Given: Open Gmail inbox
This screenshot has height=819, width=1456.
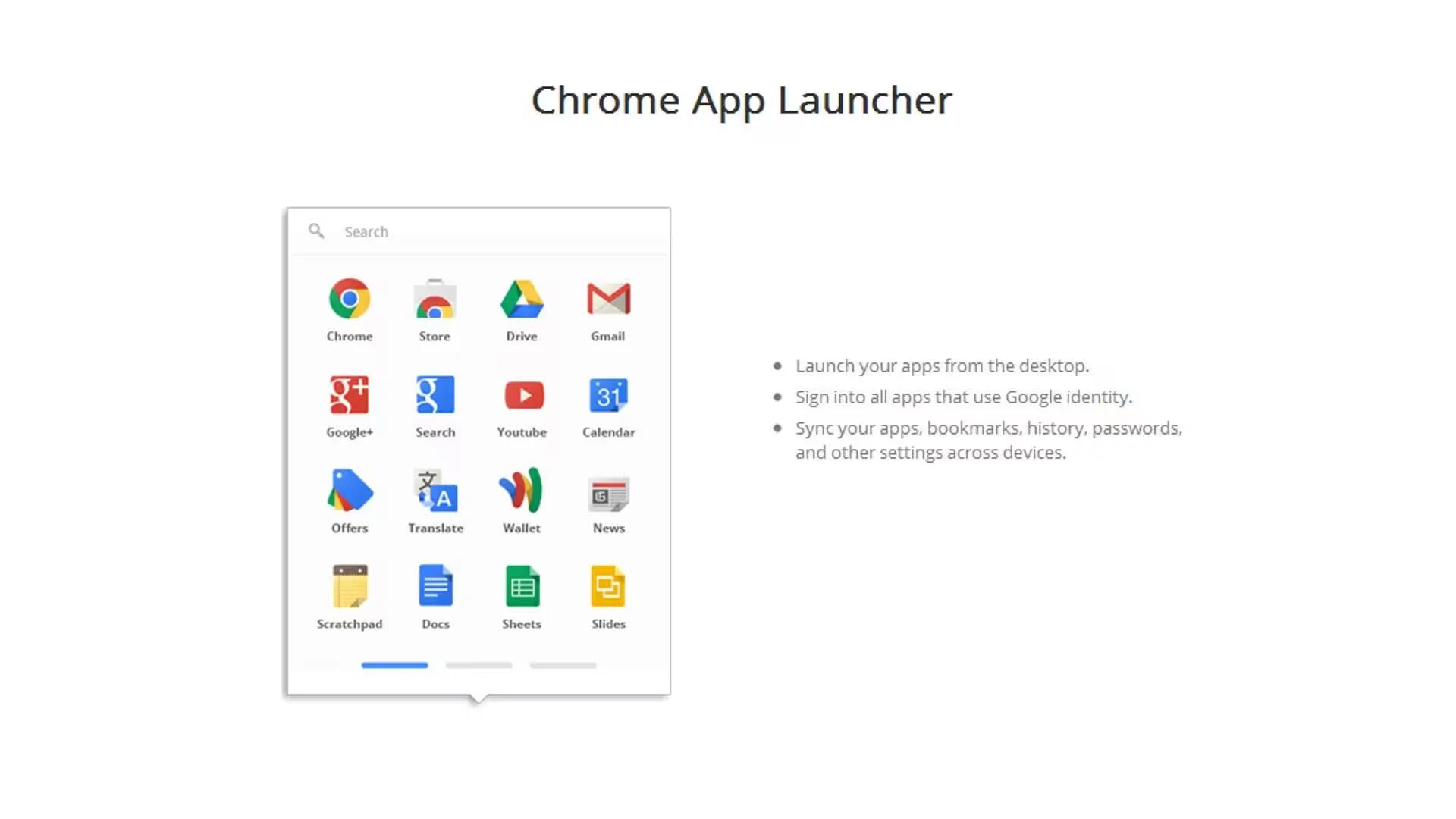Looking at the screenshot, I should coord(608,299).
